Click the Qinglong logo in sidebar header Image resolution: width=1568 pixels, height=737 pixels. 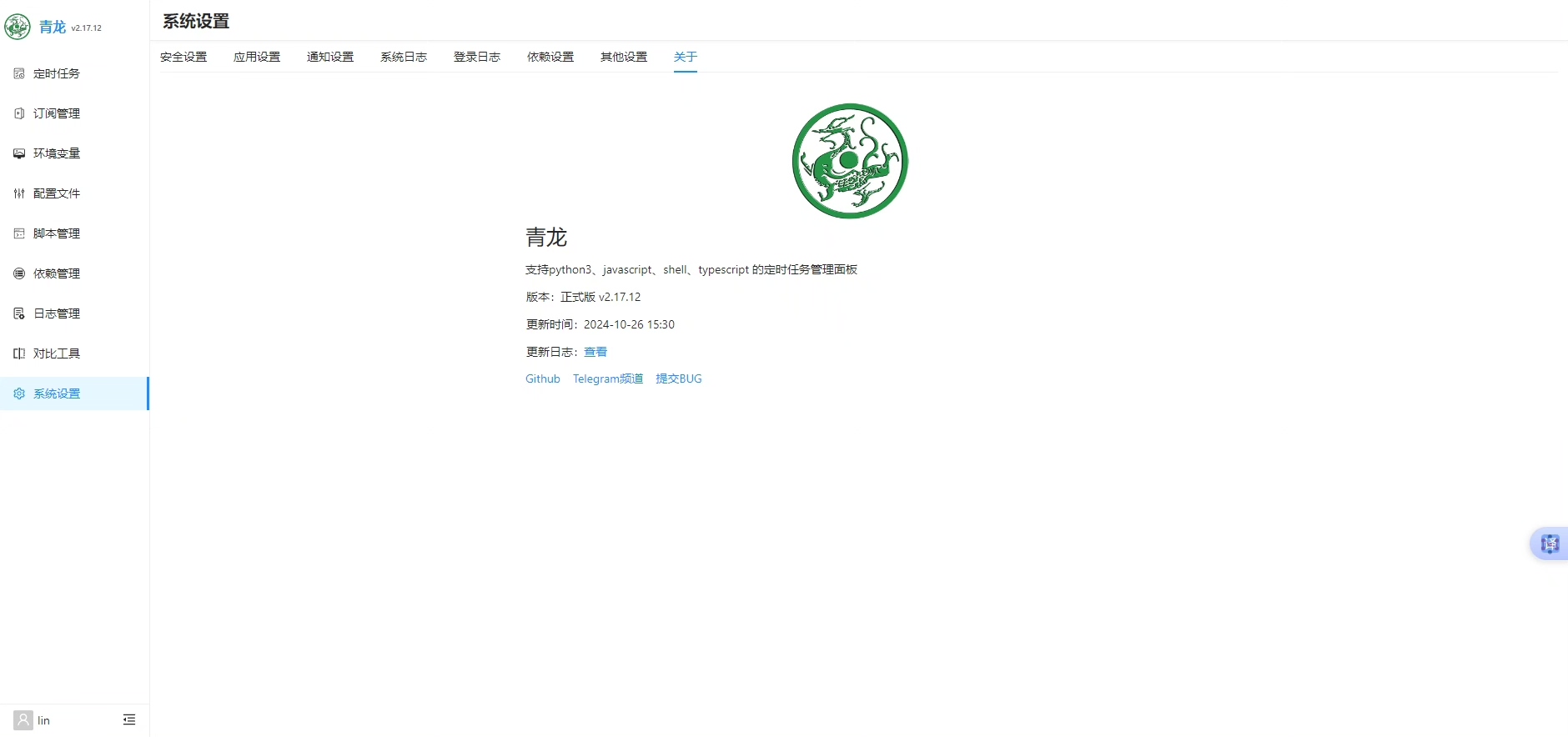click(18, 27)
